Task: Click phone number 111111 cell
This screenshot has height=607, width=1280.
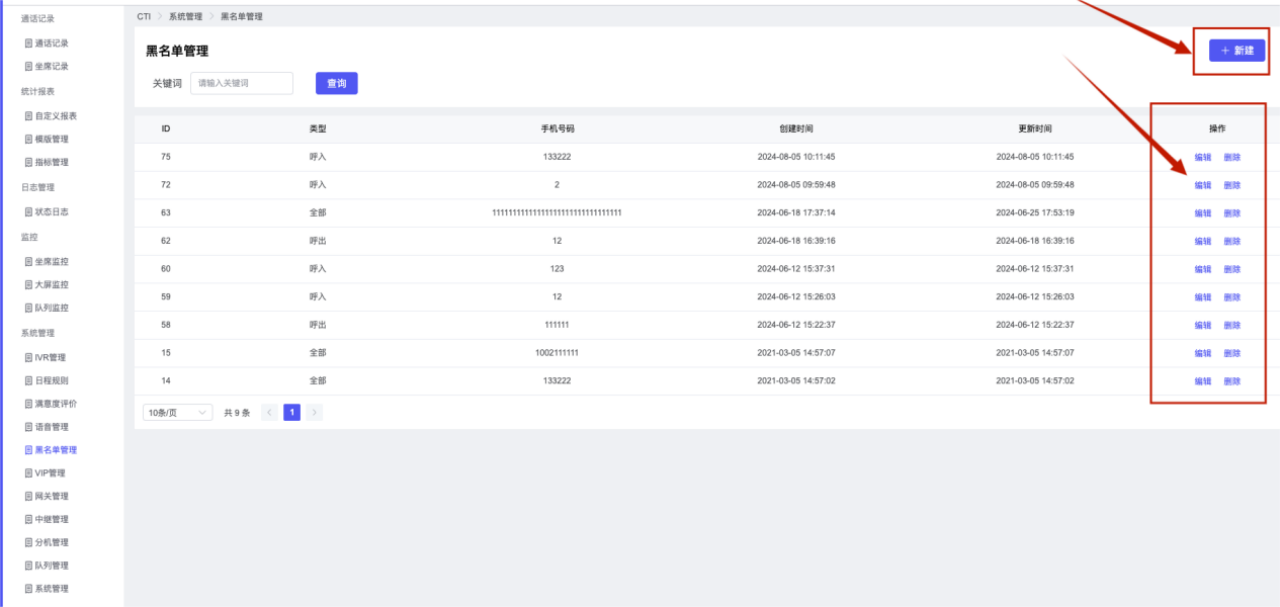Action: 557,325
